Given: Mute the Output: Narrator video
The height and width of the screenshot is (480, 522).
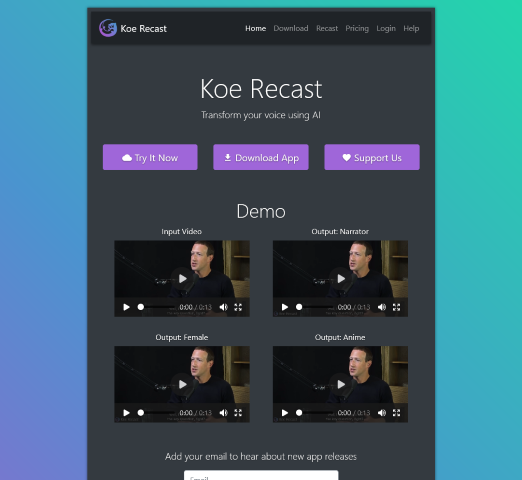Looking at the screenshot, I should [x=382, y=307].
